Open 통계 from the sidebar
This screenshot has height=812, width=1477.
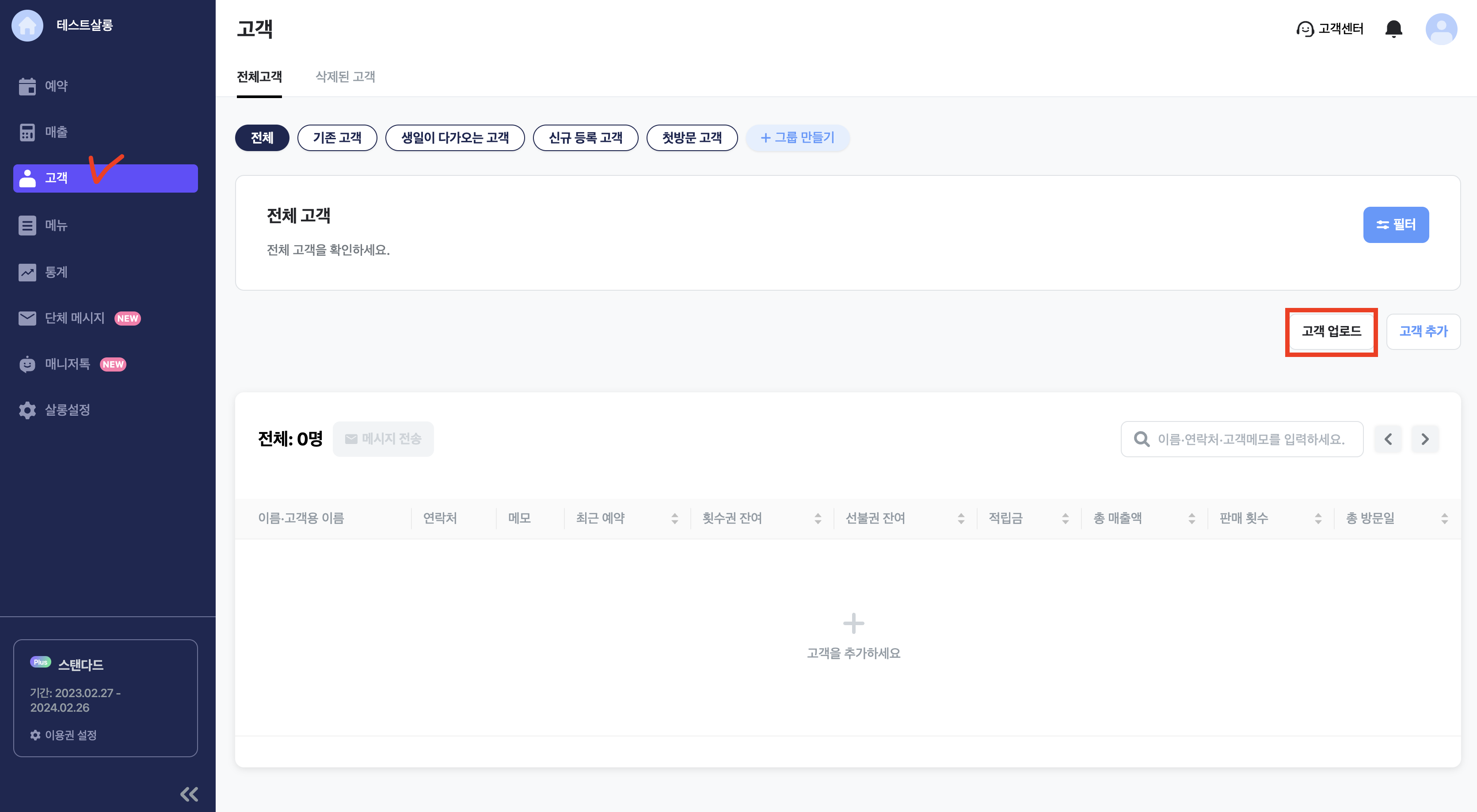tap(56, 272)
